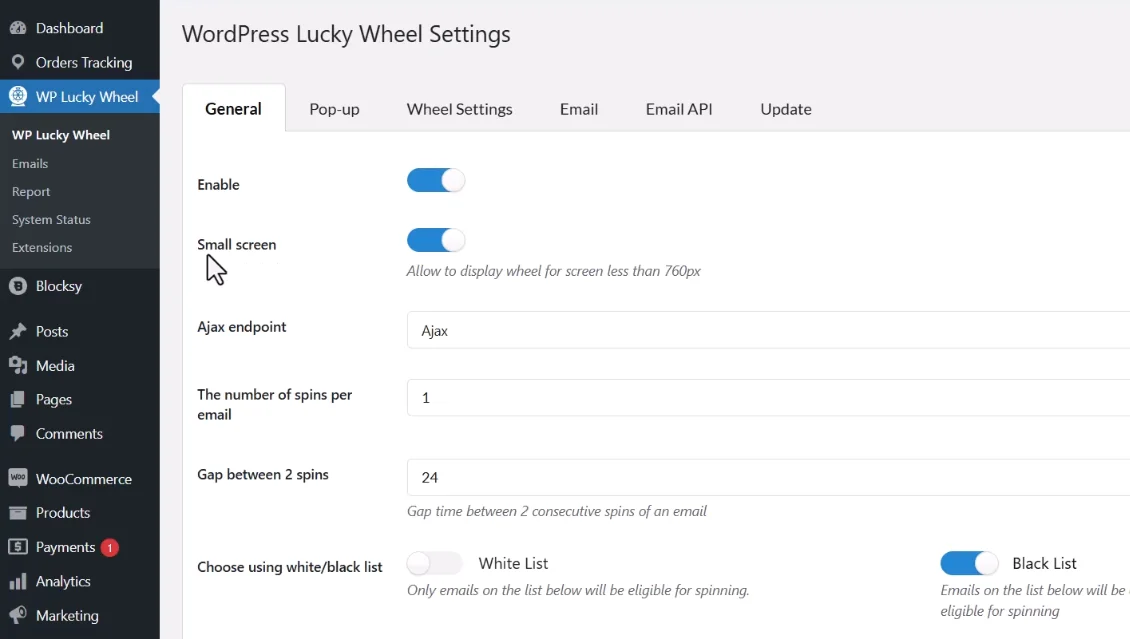1130x639 pixels.
Task: Click 'Only emails on the list below' description
Action: [x=578, y=590]
